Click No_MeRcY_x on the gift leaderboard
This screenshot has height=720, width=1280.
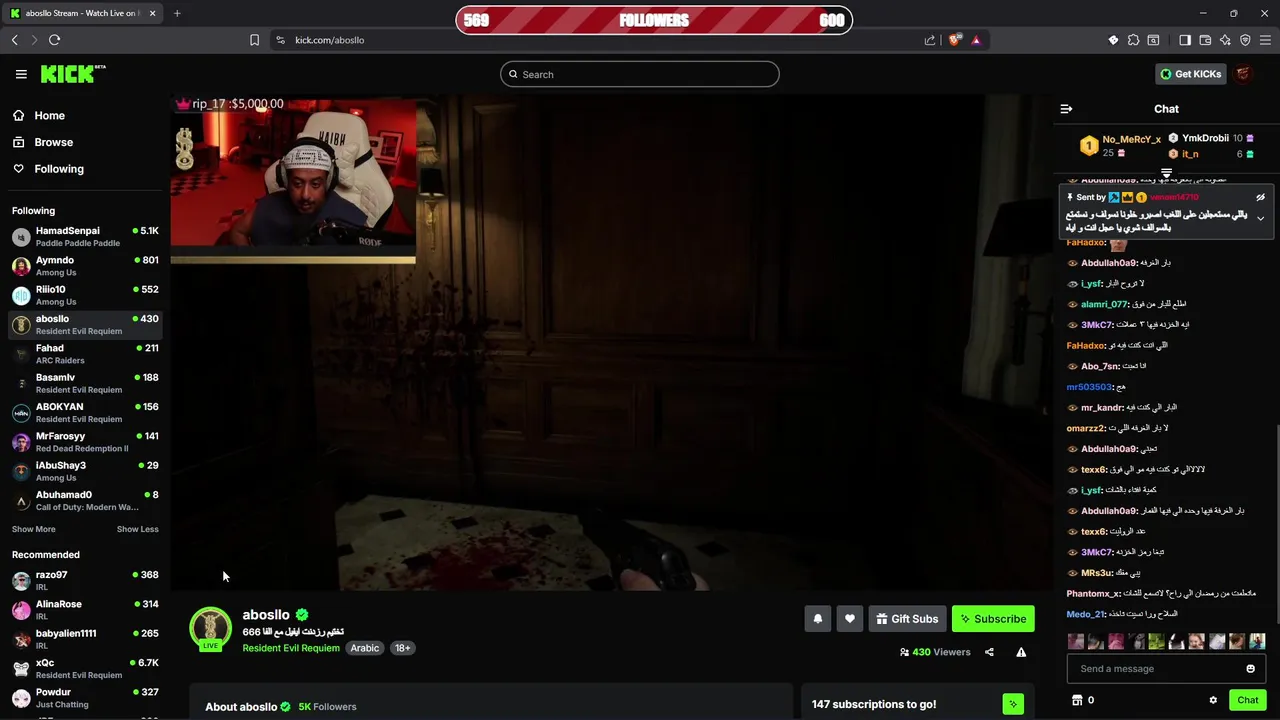coord(1131,139)
